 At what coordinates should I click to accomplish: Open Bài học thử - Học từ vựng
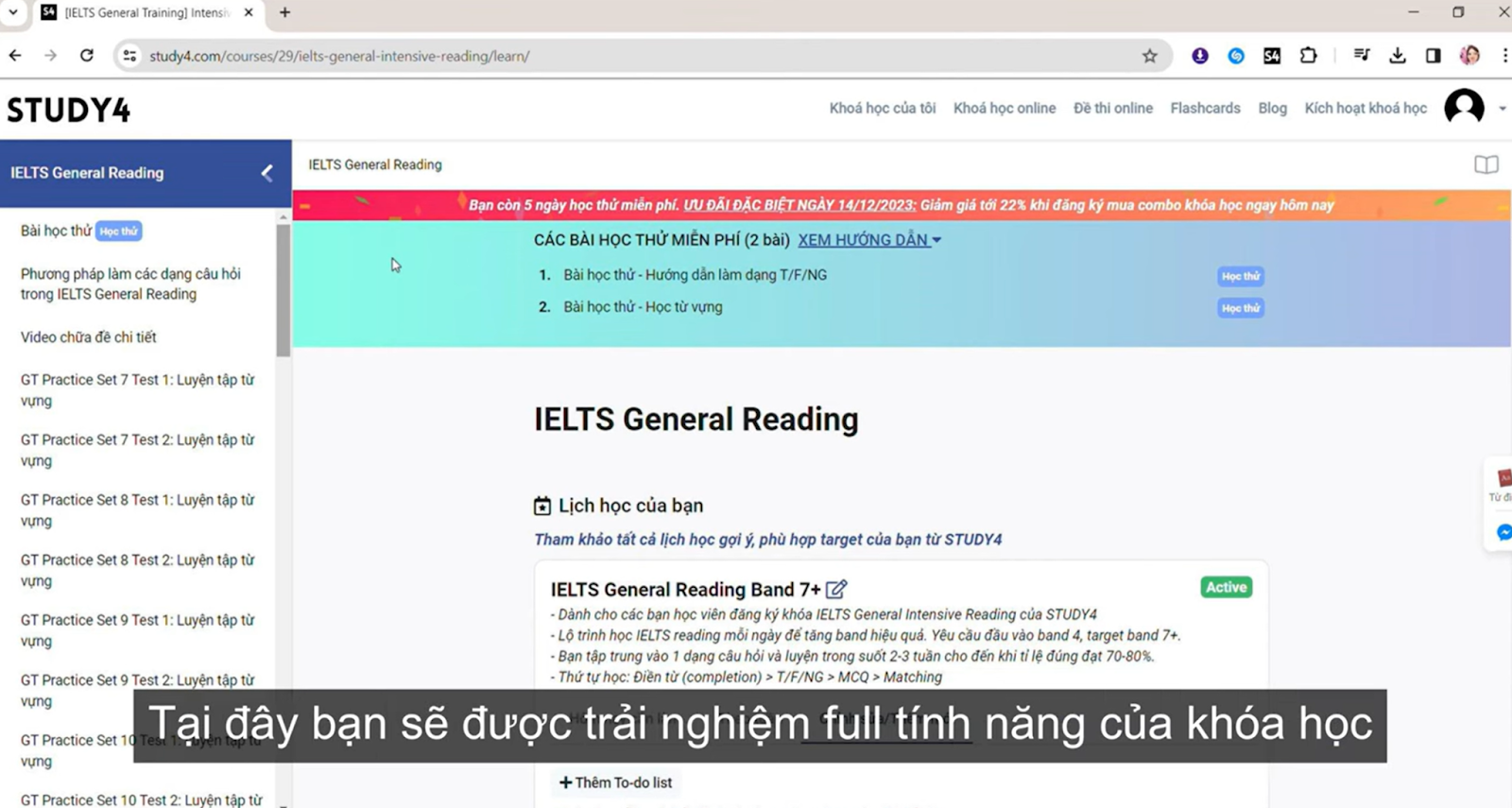pos(643,307)
